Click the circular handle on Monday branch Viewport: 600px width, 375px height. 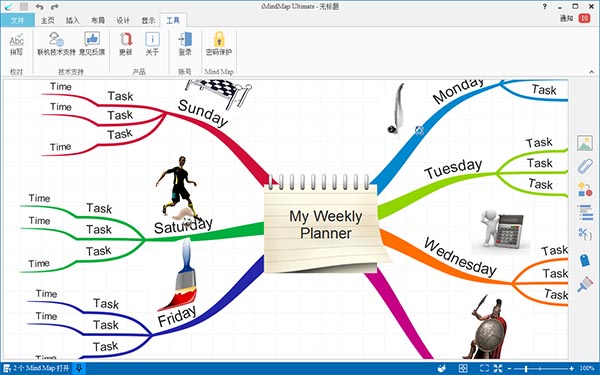point(419,130)
